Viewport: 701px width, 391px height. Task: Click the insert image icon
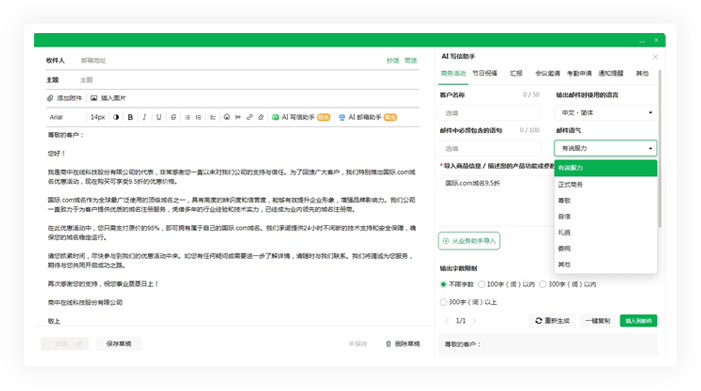click(x=94, y=98)
